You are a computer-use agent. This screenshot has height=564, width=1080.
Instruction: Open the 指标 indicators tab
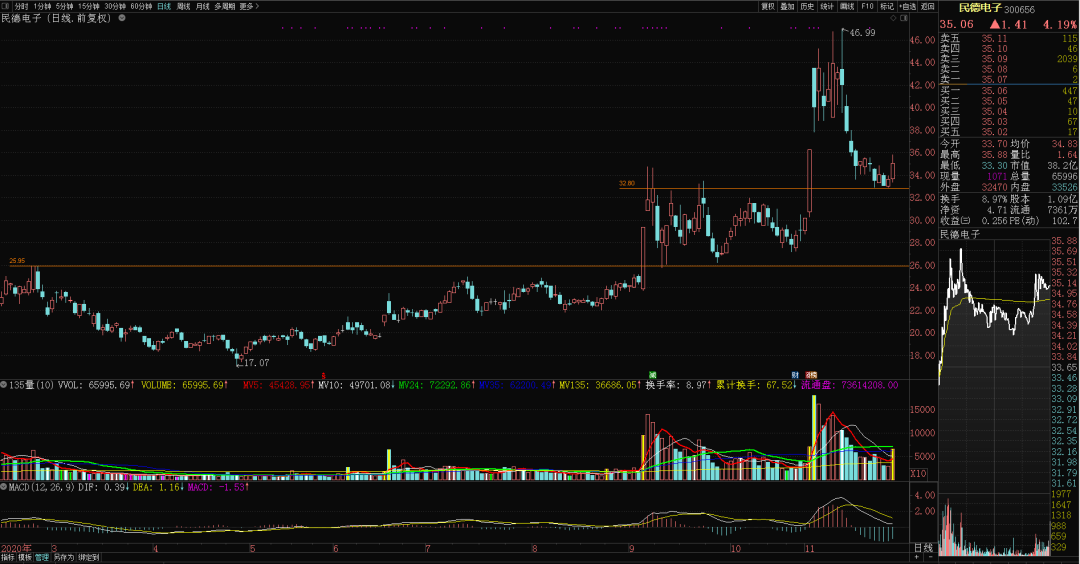pos(8,558)
